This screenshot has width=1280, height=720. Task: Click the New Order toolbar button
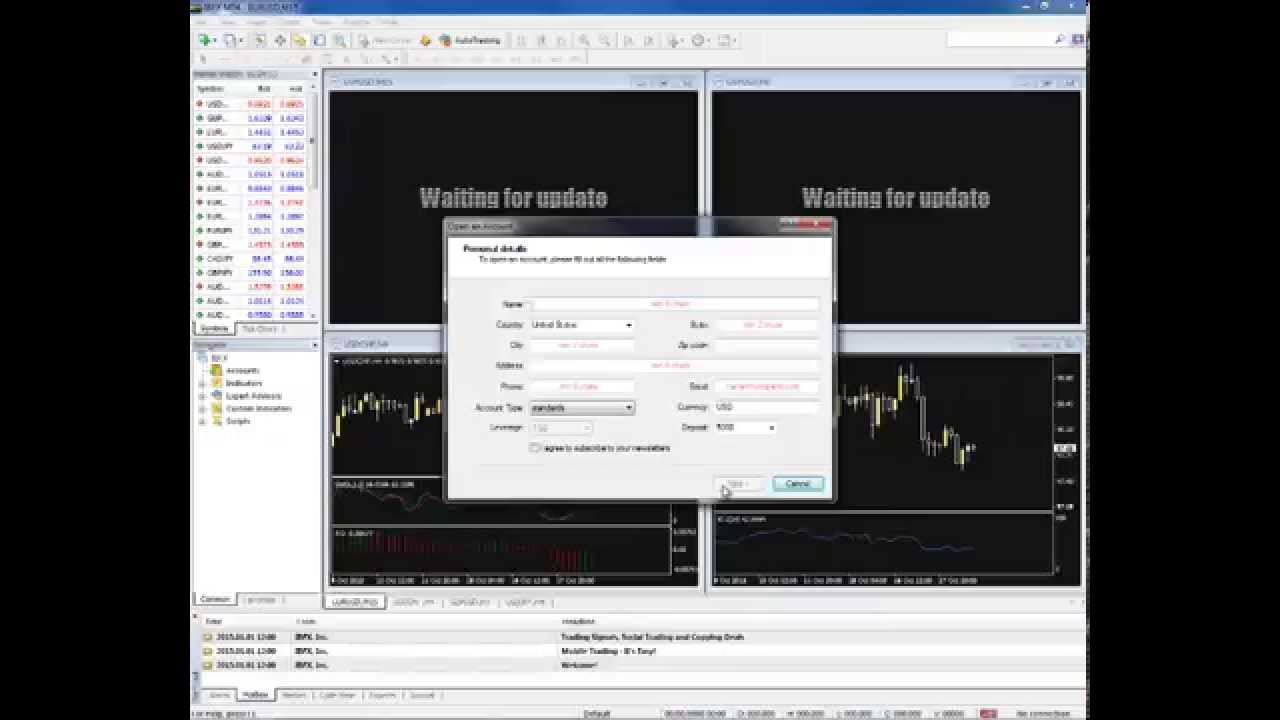pyautogui.click(x=385, y=40)
